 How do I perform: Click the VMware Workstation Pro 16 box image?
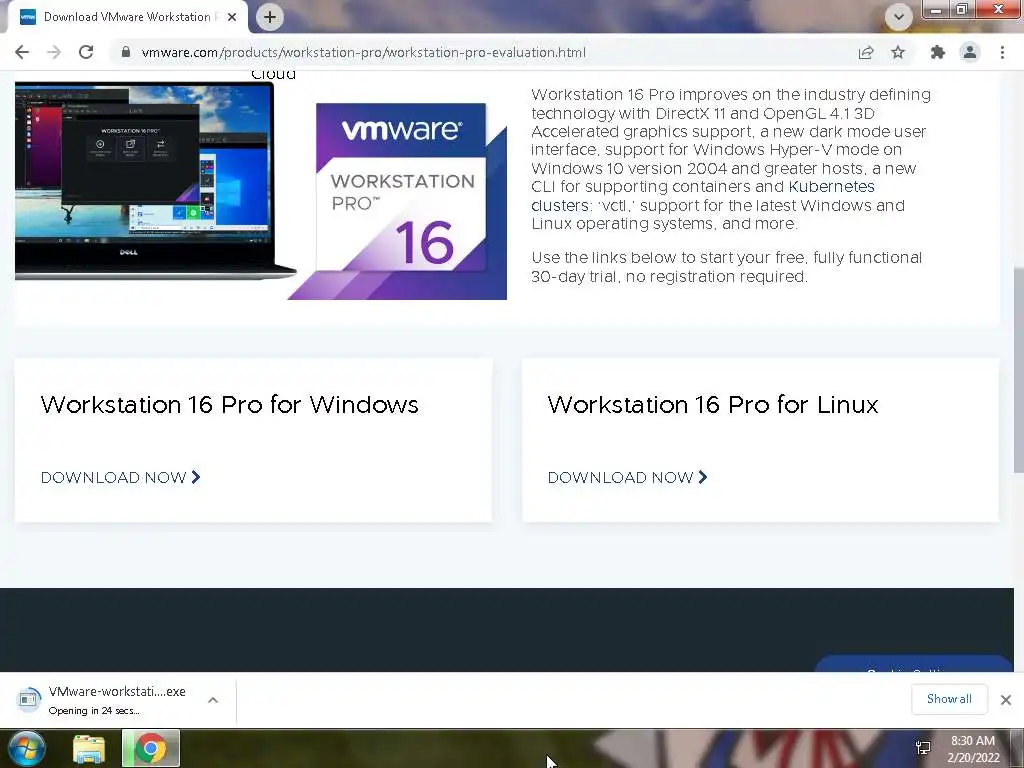tap(398, 201)
